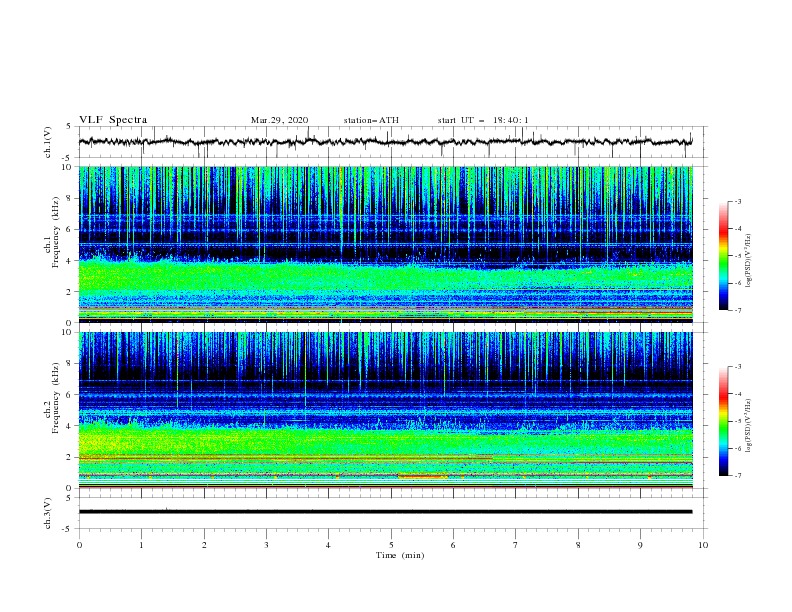Click inside the ch.2 spectrogram panel
The height and width of the screenshot is (612, 792).
[x=386, y=410]
